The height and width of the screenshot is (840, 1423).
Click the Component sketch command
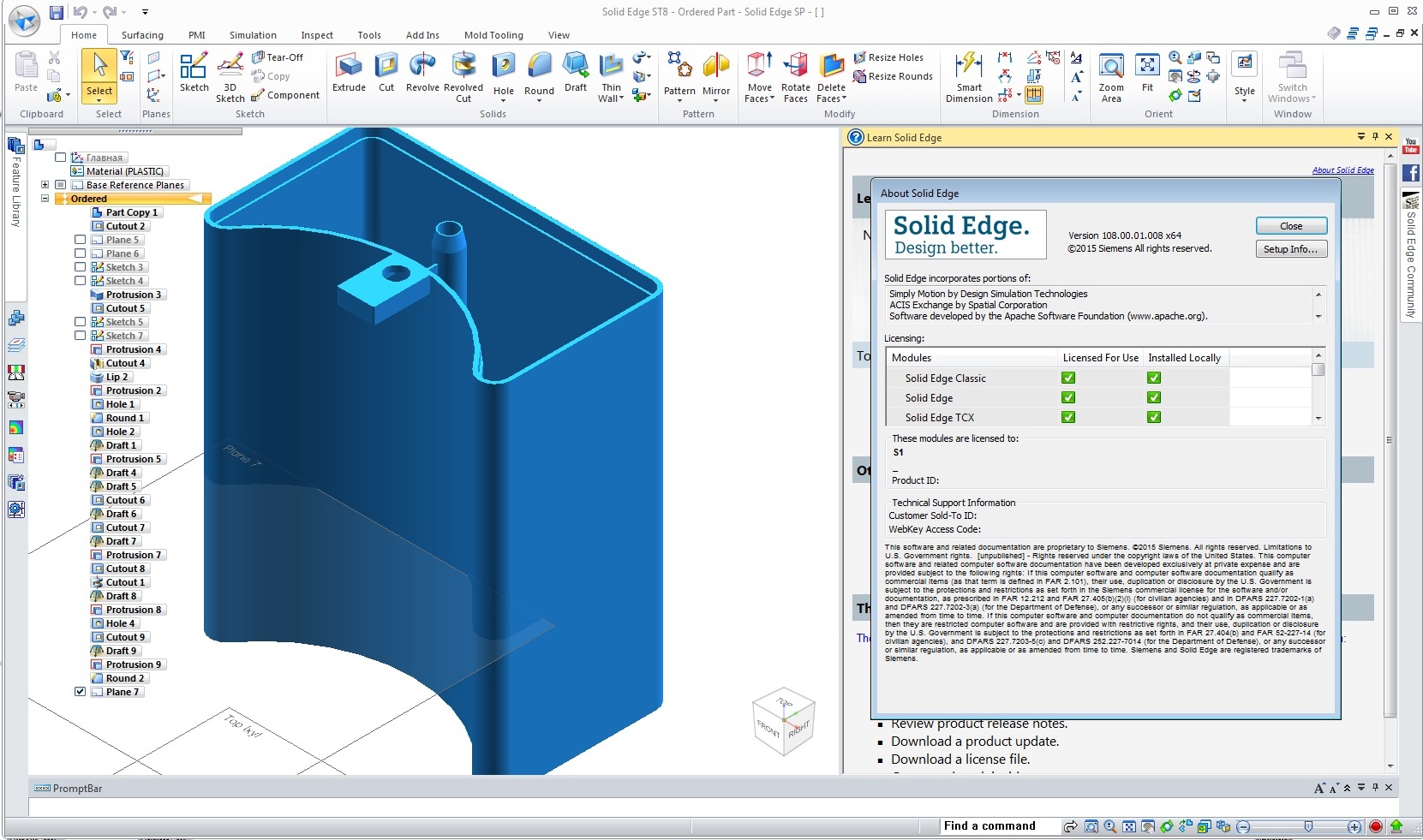[x=285, y=95]
